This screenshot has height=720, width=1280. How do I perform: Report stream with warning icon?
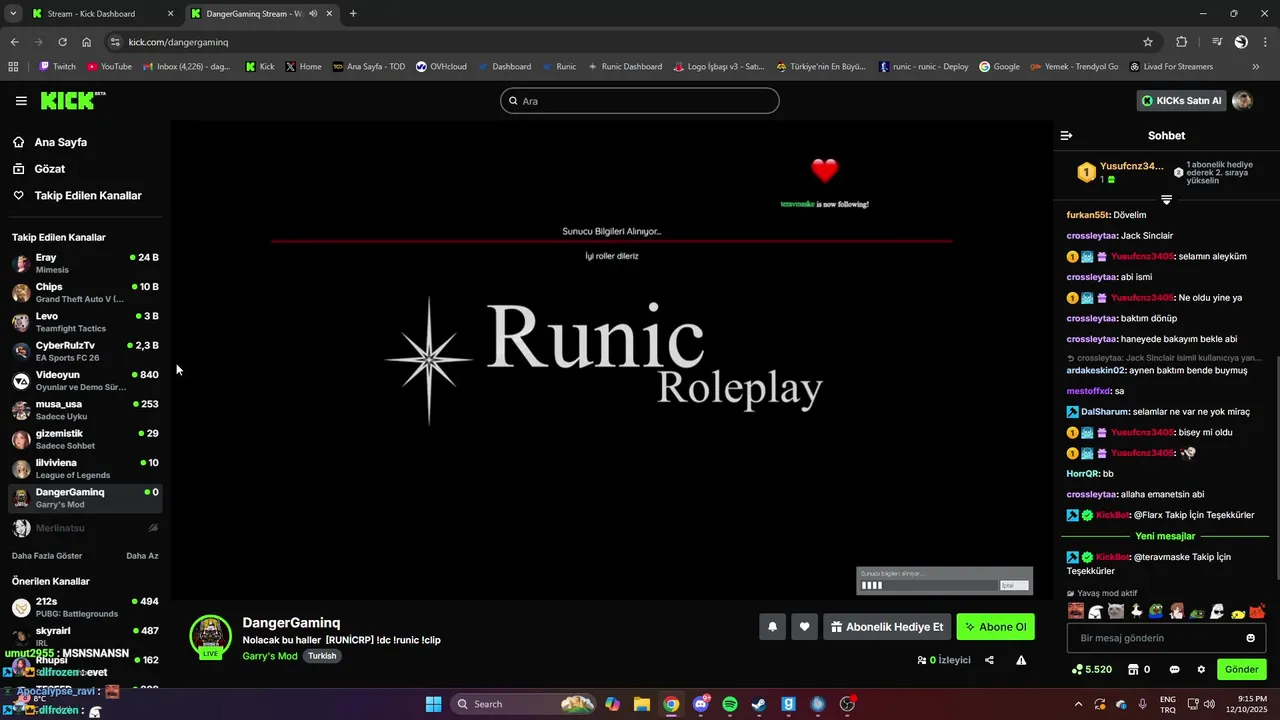pyautogui.click(x=1021, y=660)
